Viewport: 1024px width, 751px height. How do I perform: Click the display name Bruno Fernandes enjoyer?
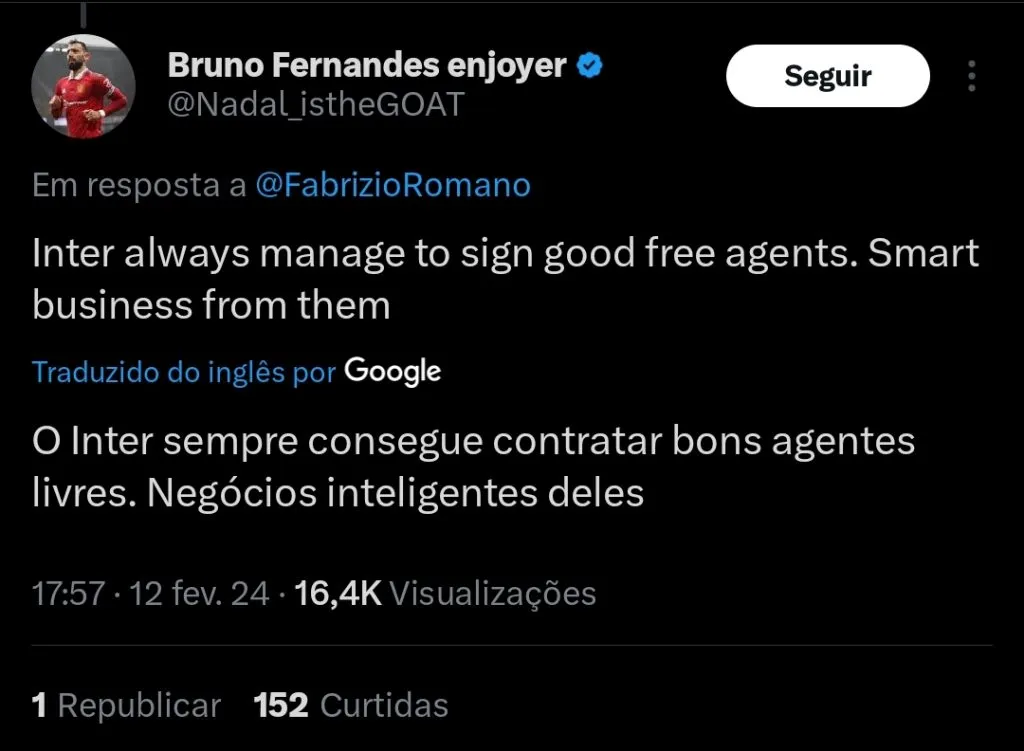pos(367,66)
